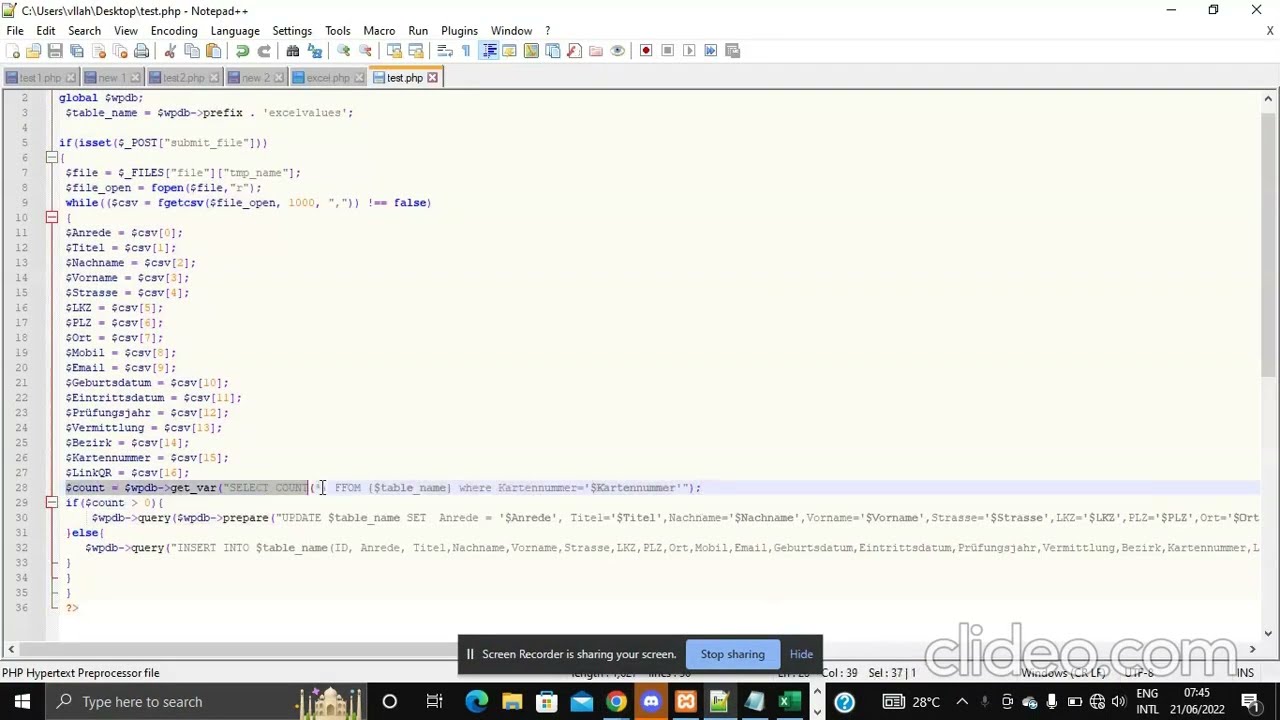
Task: Click the Paste toolbar icon
Action: [214, 51]
